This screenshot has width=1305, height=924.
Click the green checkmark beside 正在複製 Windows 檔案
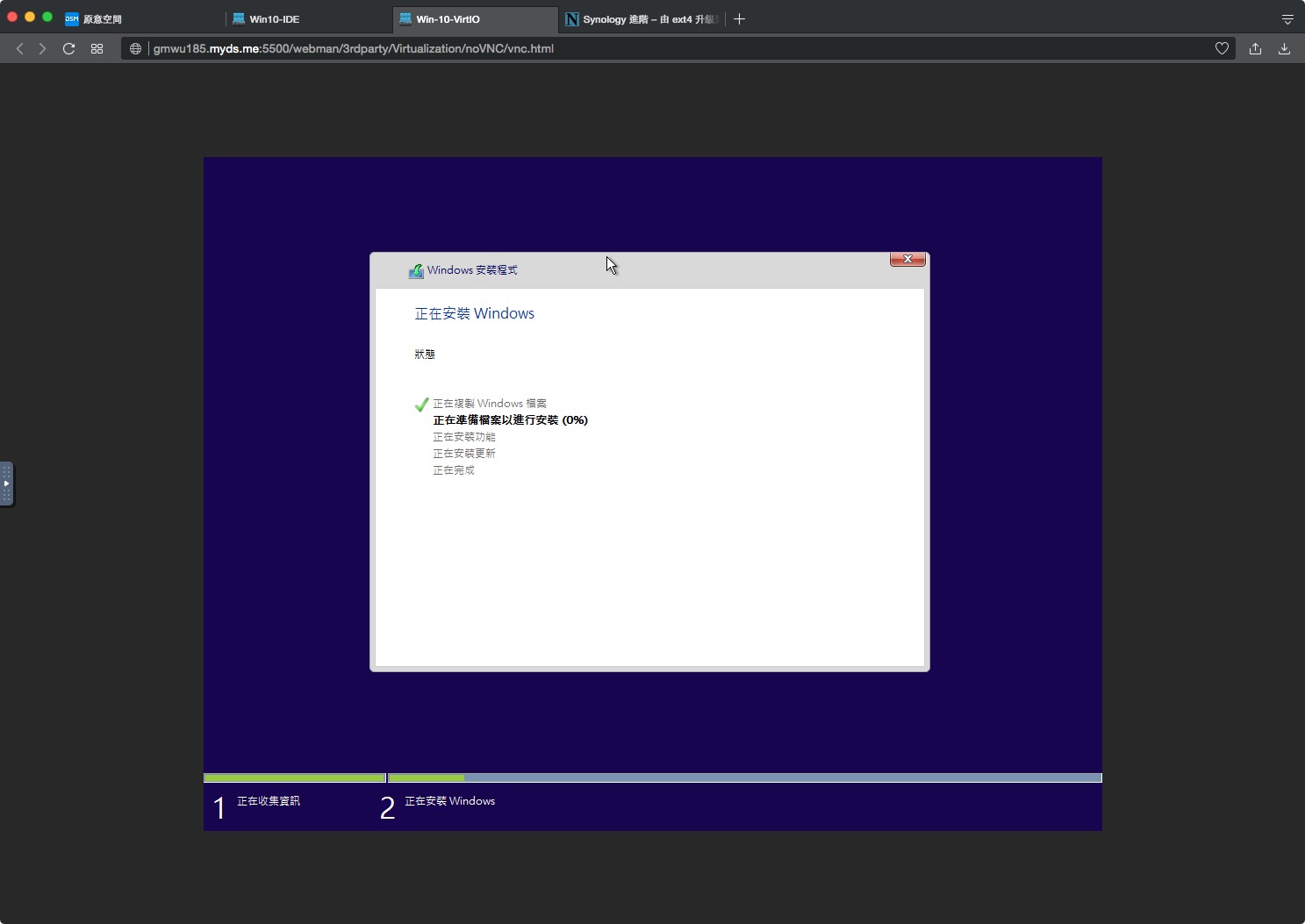point(421,405)
